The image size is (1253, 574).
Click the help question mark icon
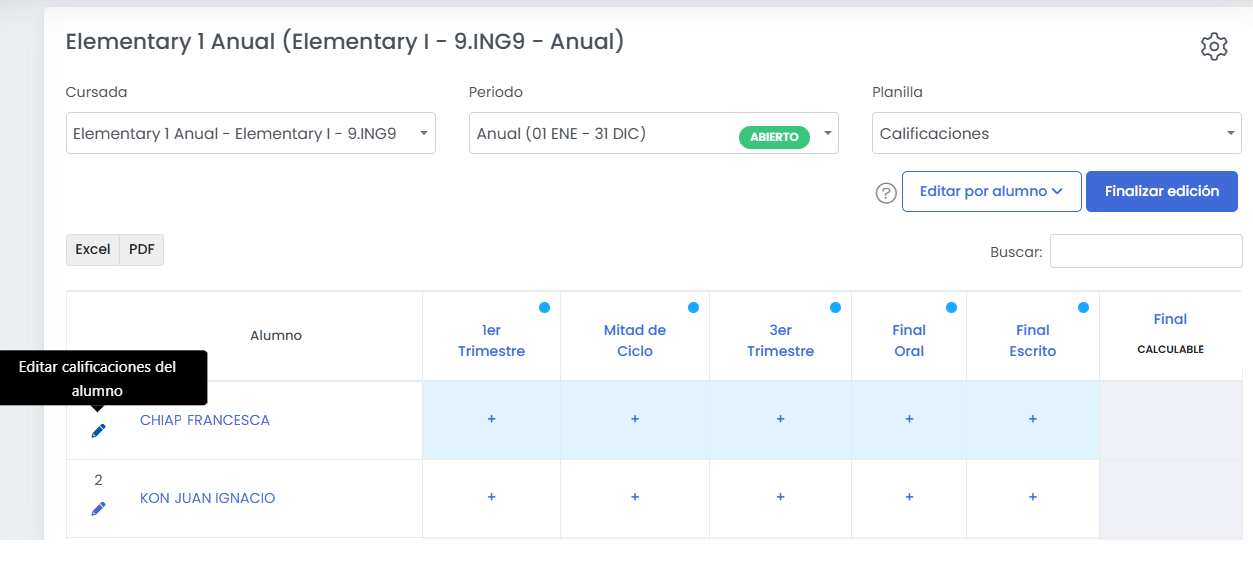pyautogui.click(x=886, y=193)
